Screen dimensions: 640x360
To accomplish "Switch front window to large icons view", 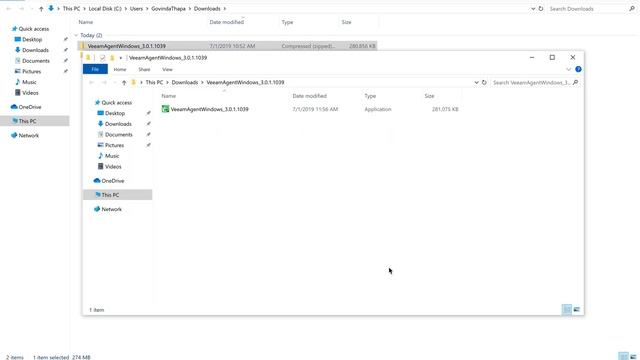I will [x=576, y=309].
